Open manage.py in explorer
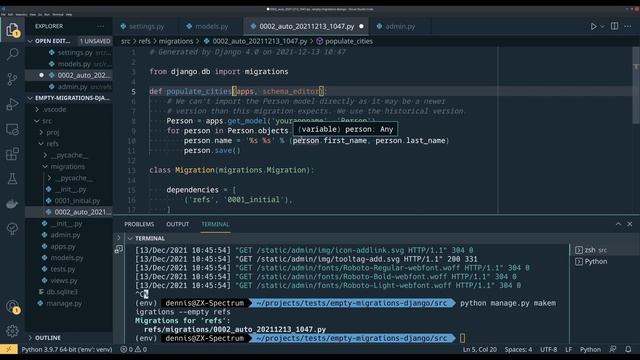The image size is (640, 360). (x=69, y=304)
